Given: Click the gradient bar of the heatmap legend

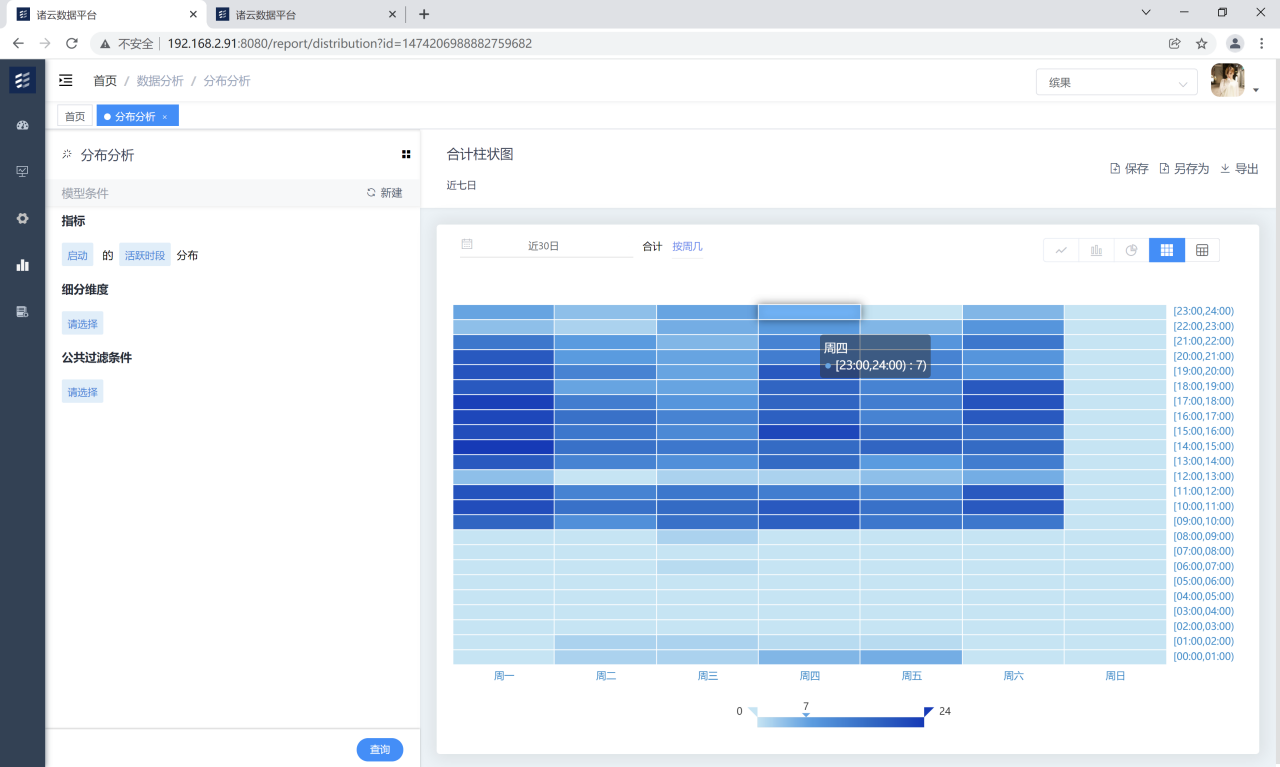Looking at the screenshot, I should click(840, 722).
